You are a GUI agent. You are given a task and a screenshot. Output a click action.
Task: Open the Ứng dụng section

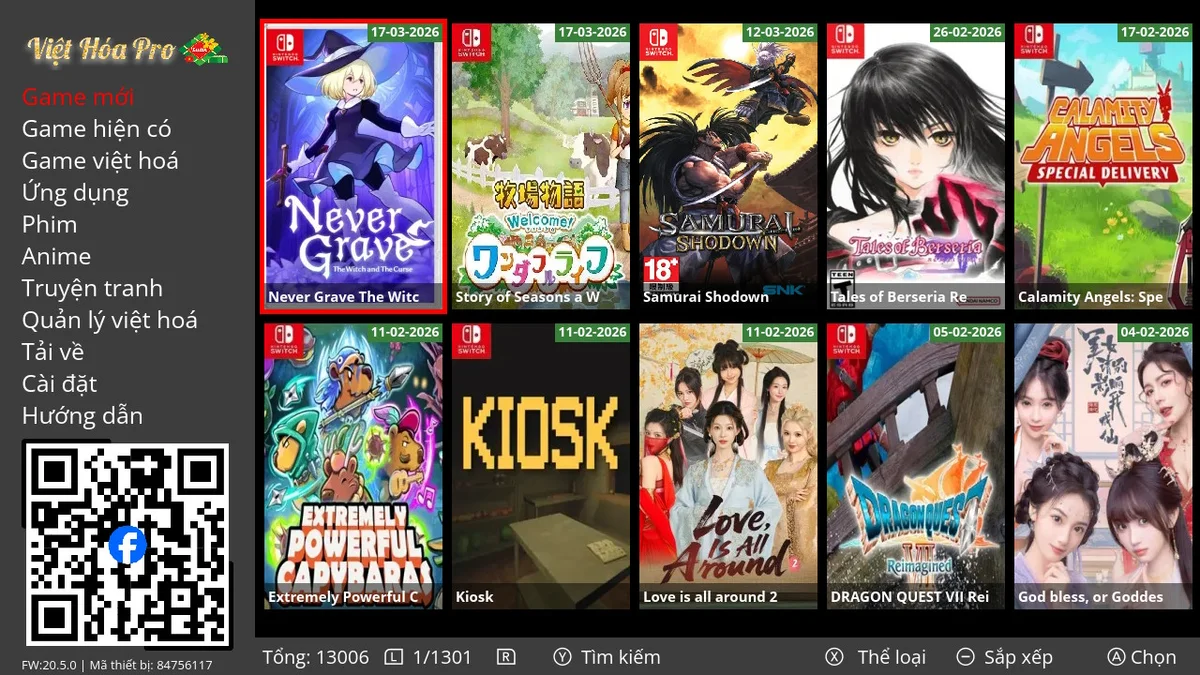75,193
